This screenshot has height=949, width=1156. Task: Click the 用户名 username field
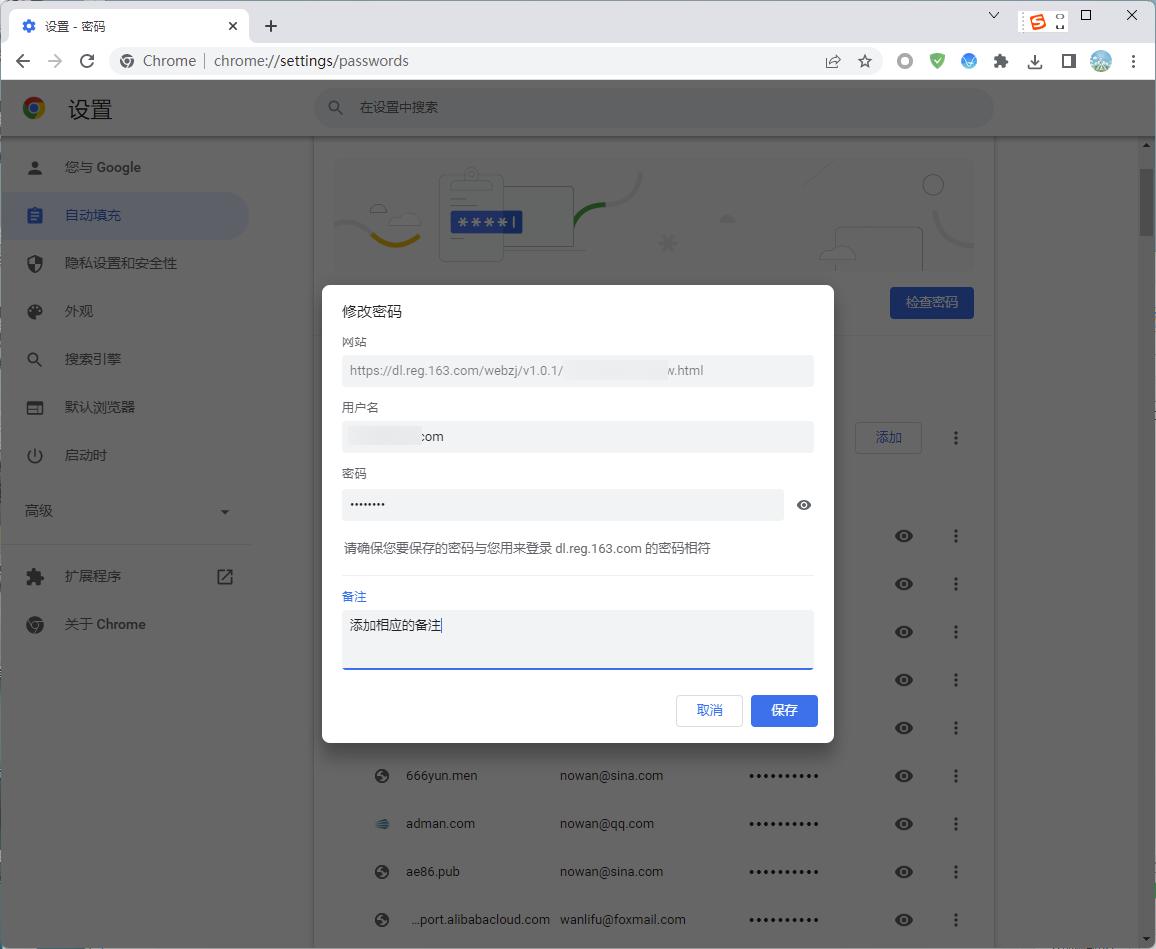[x=578, y=437]
